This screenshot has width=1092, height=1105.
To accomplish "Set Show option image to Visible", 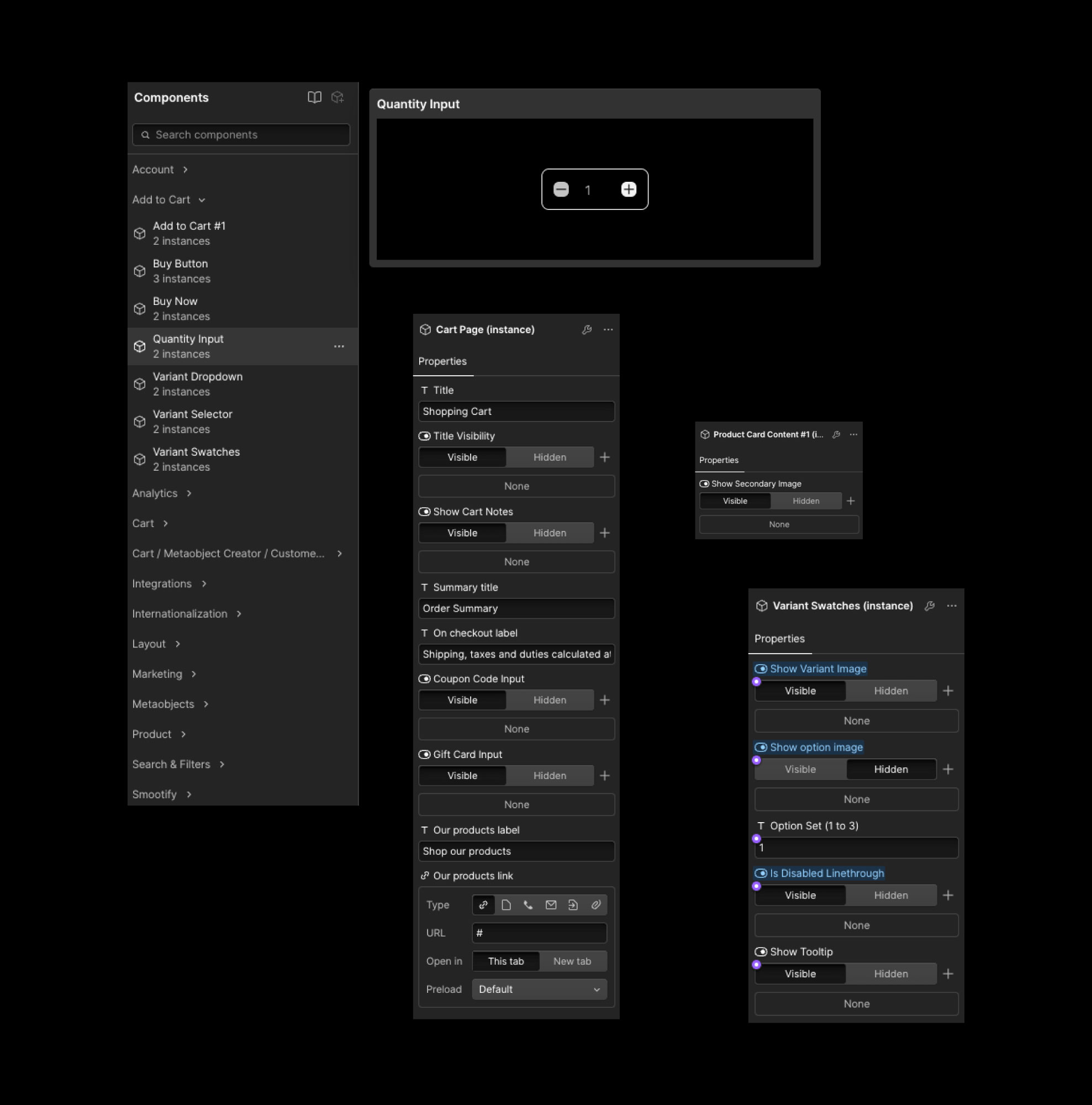I will point(800,769).
